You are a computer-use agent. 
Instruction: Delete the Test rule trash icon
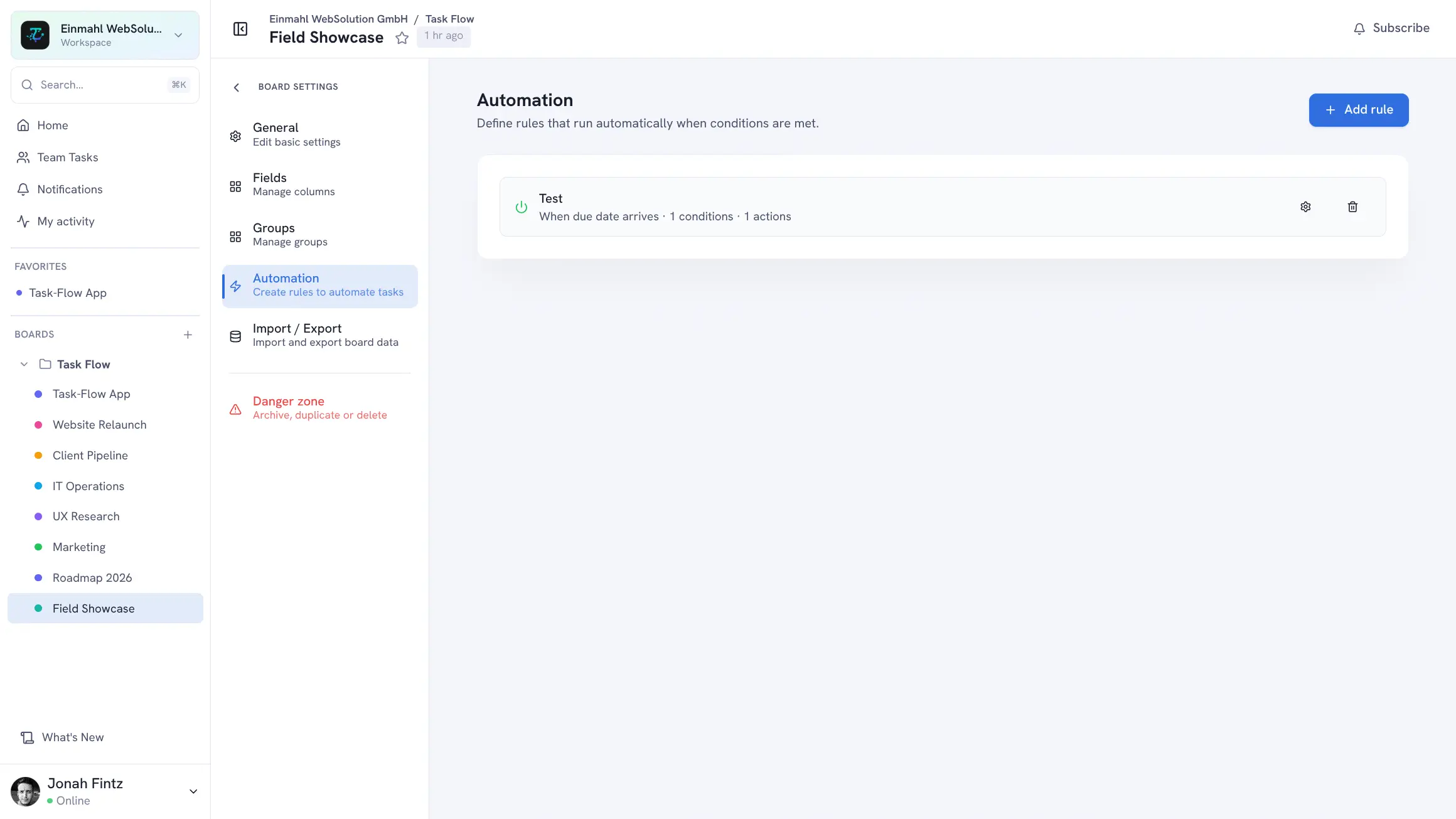[x=1352, y=206]
